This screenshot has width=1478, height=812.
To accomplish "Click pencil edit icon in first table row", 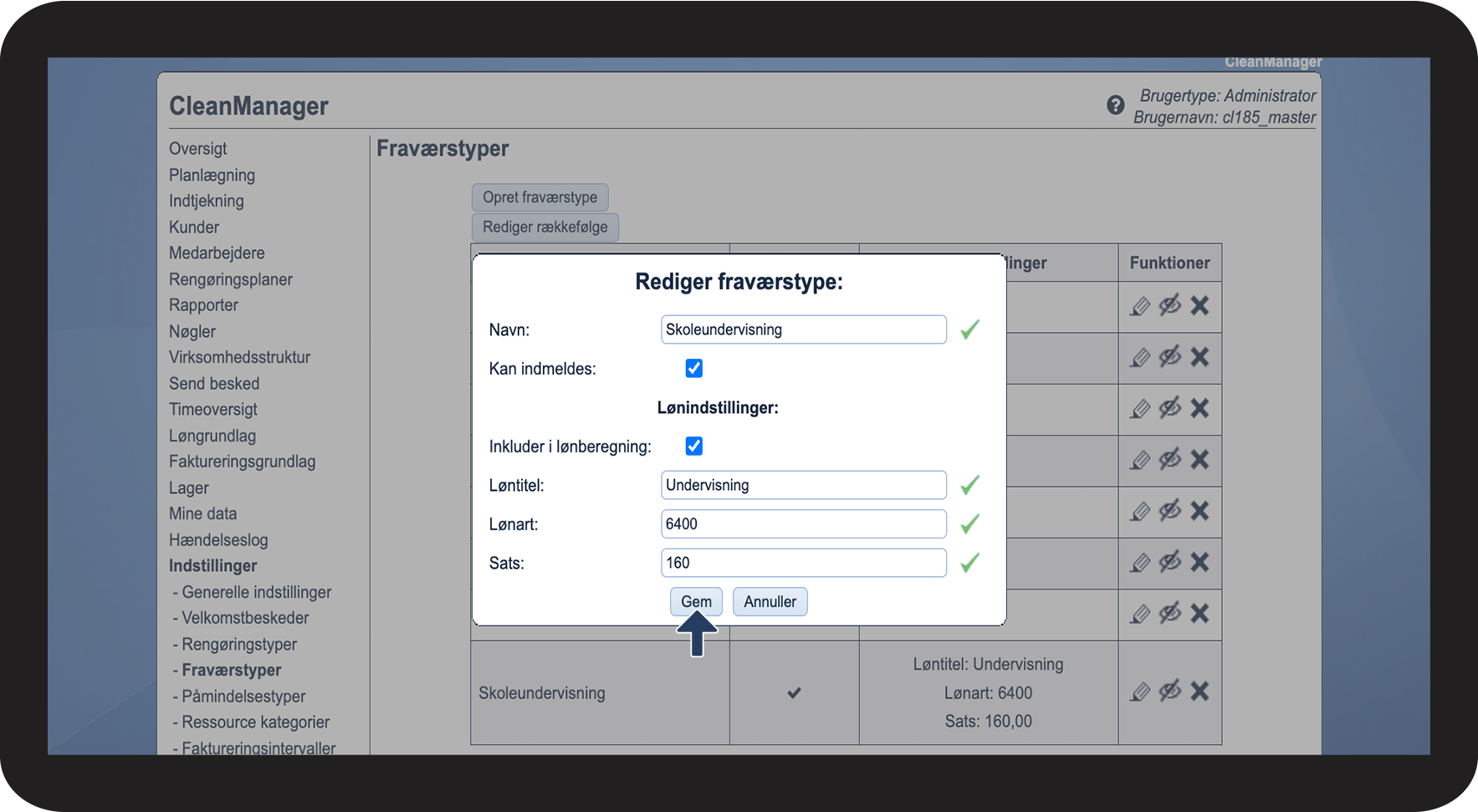I will (1140, 306).
